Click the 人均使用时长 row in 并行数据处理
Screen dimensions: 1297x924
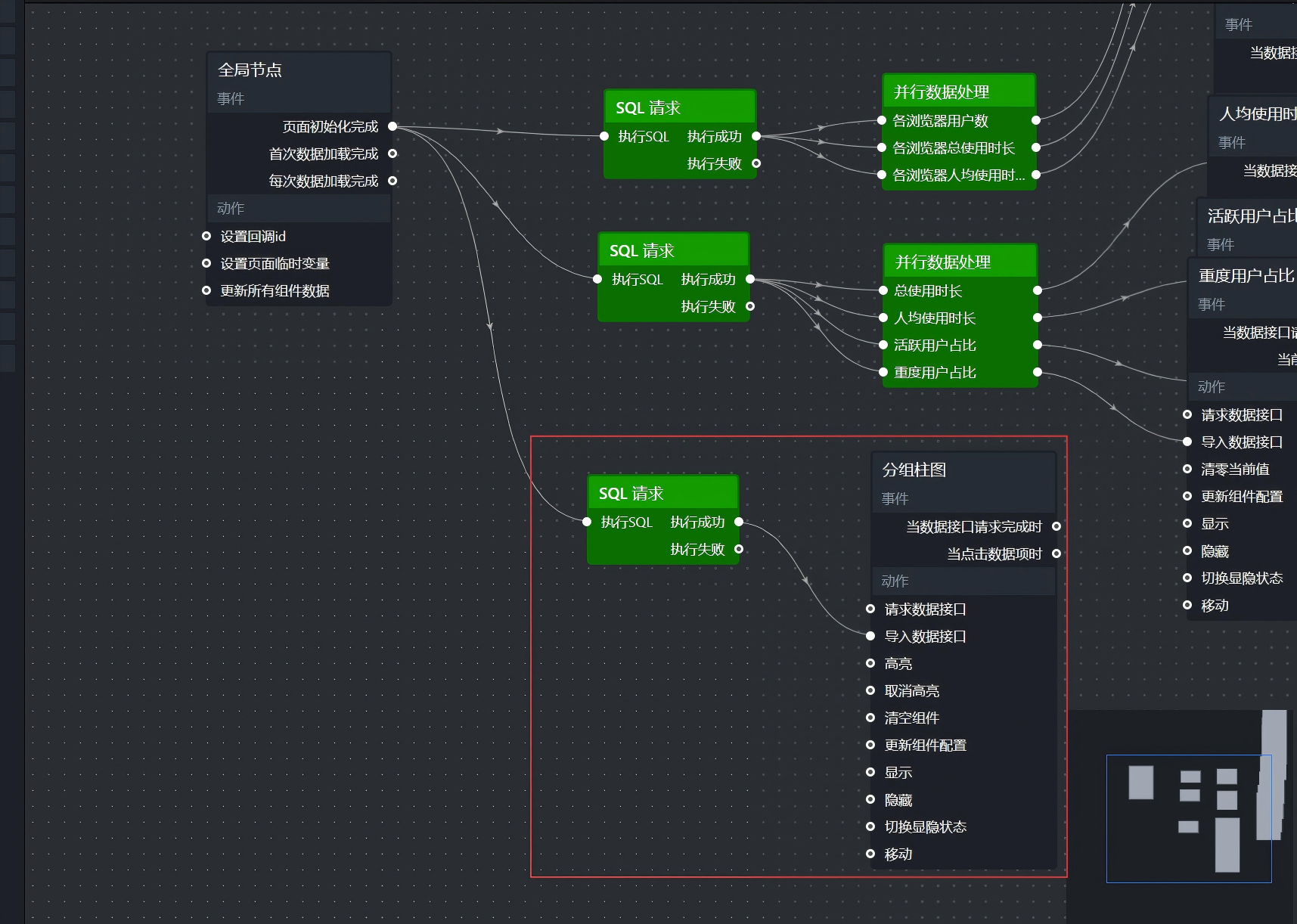pos(960,318)
